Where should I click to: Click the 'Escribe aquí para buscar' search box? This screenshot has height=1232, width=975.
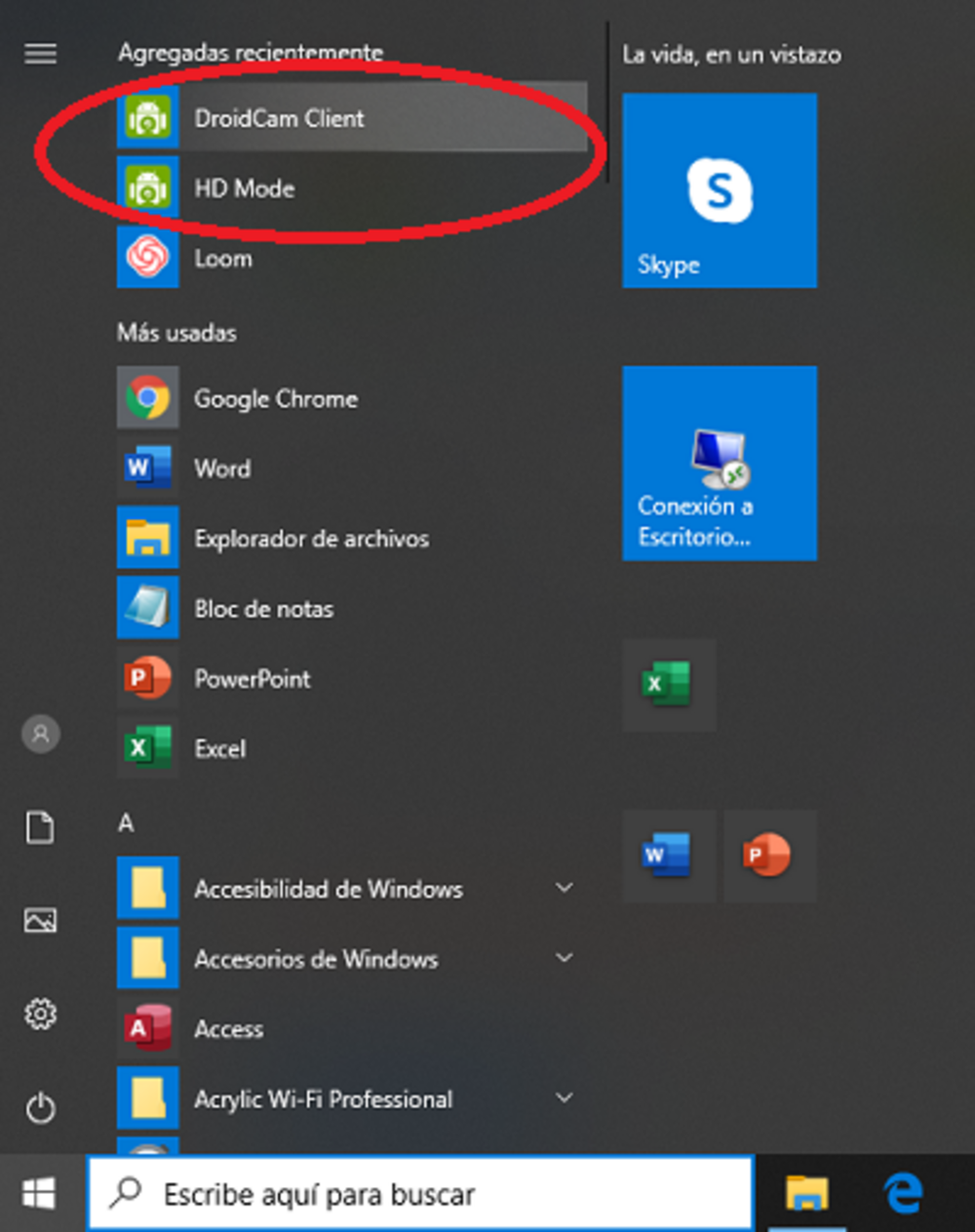420,1193
